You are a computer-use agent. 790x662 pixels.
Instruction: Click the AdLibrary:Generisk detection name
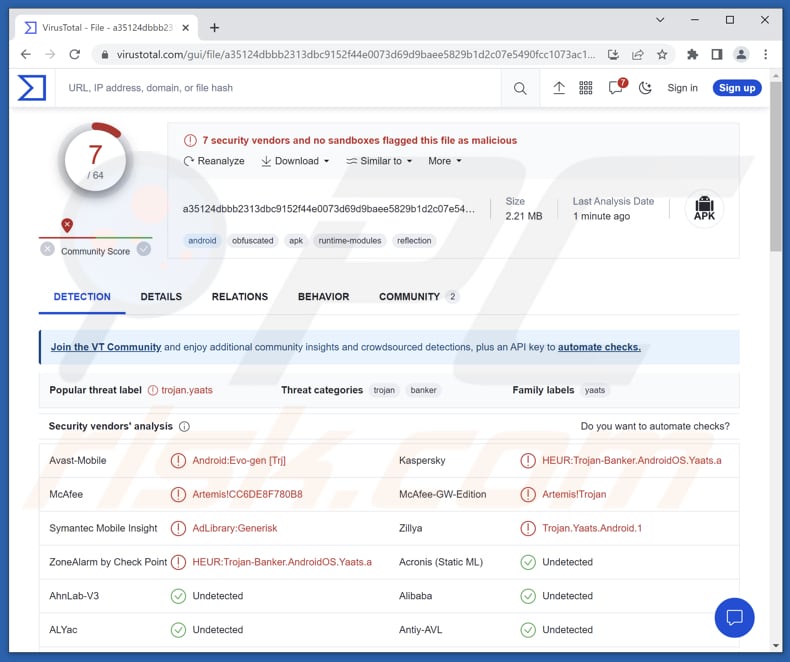point(235,528)
